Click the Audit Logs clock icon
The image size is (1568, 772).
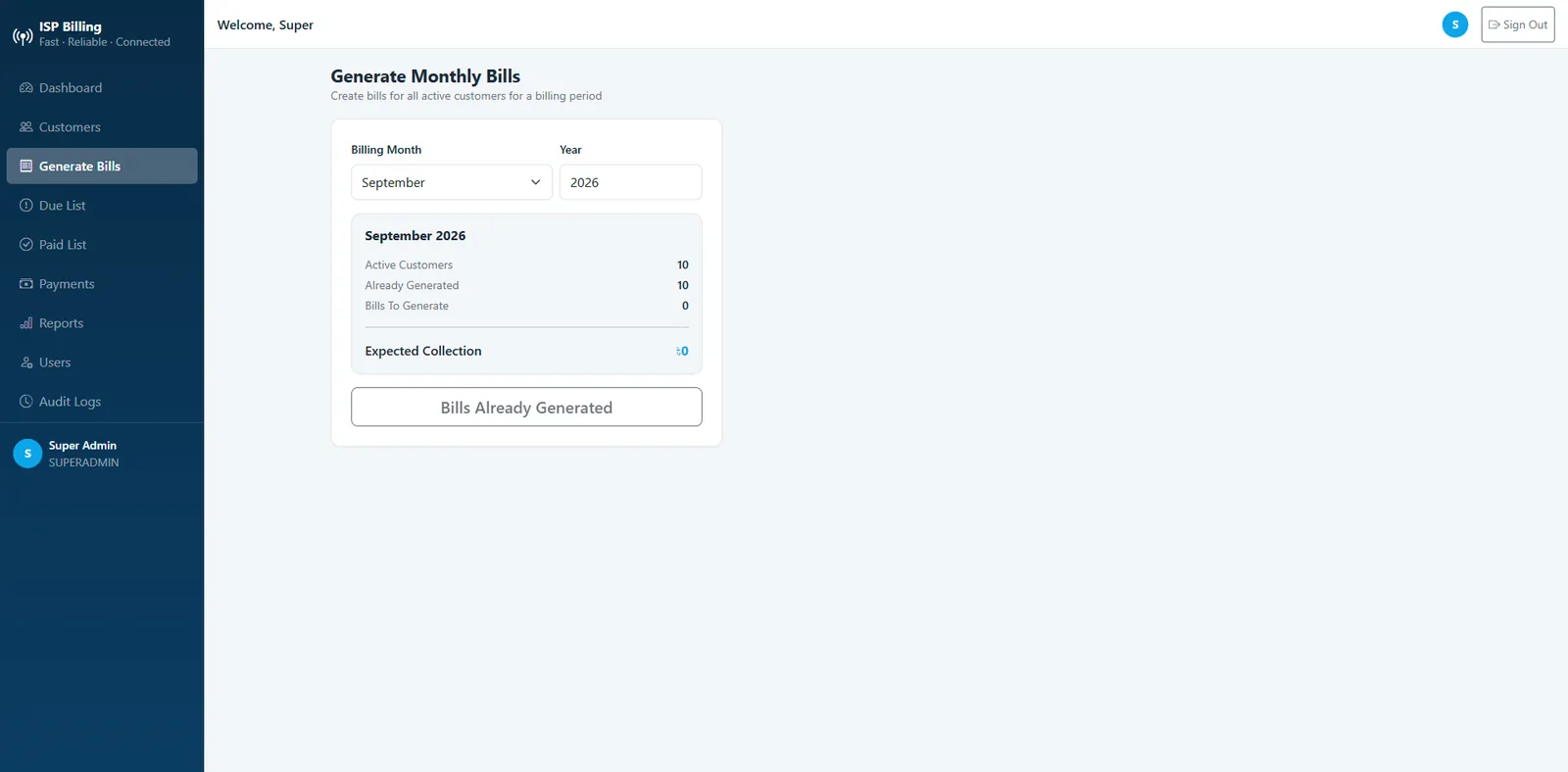[x=26, y=402]
